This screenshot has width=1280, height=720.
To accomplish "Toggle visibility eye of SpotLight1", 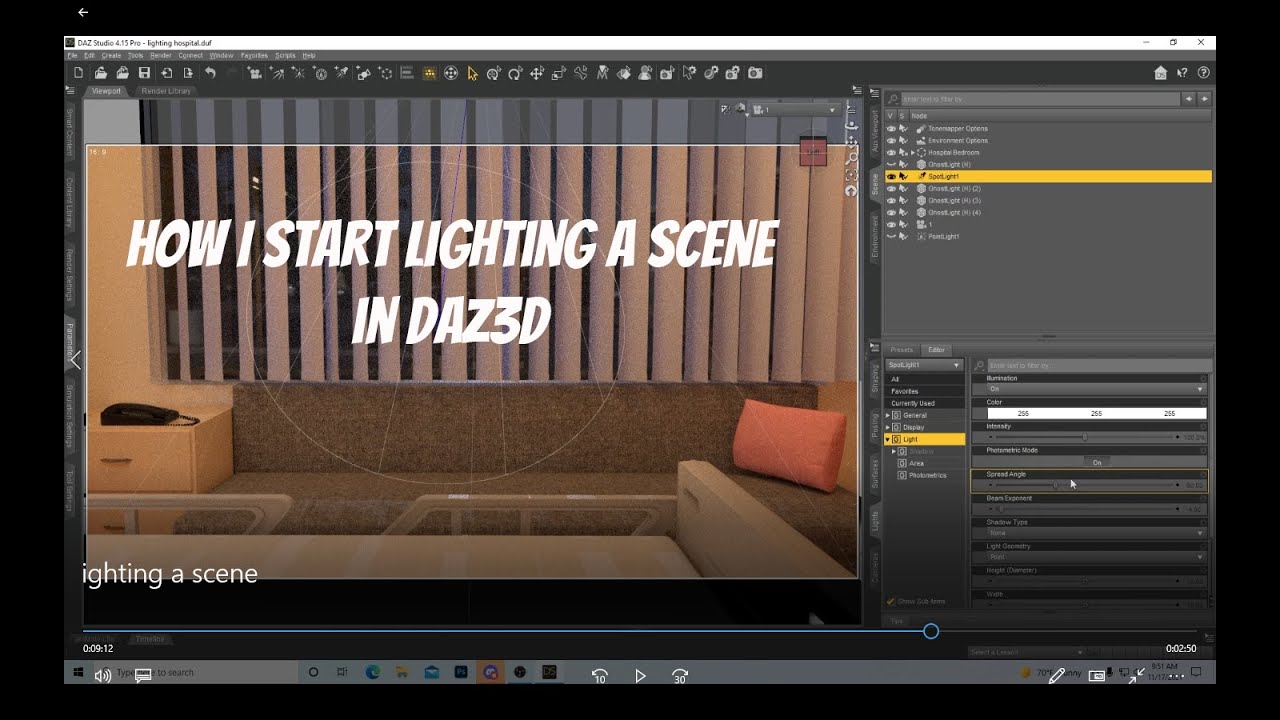I will (891, 176).
